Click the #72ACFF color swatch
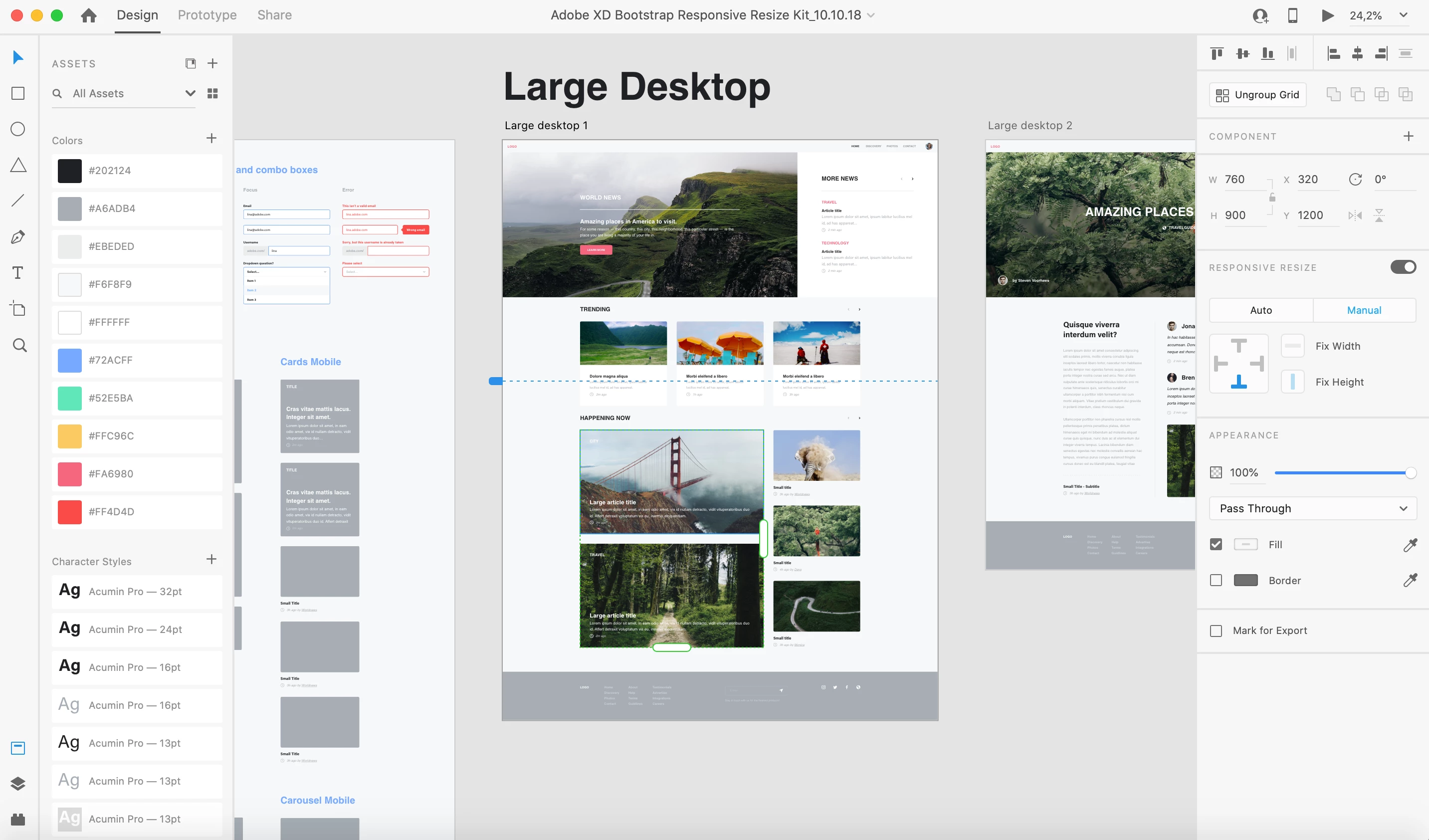The width and height of the screenshot is (1429, 840). point(70,360)
